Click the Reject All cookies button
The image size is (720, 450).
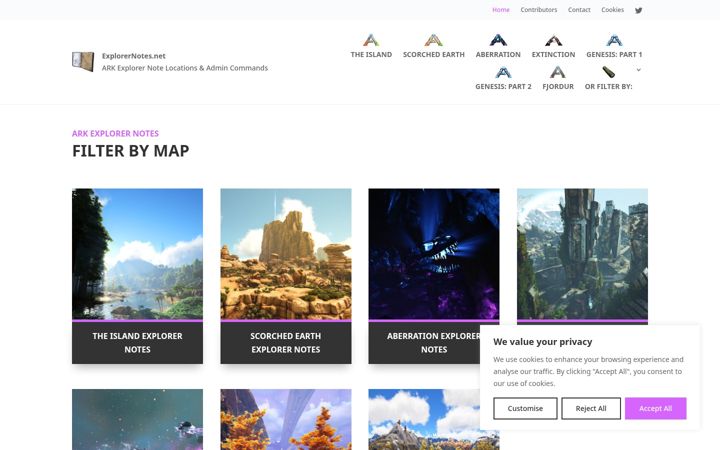[591, 408]
